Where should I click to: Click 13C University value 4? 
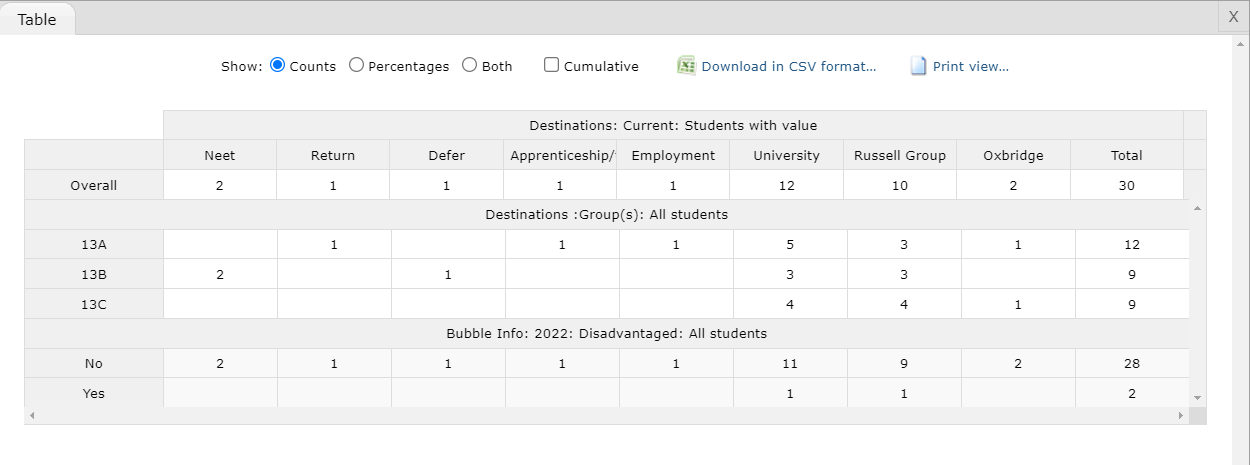coord(790,304)
